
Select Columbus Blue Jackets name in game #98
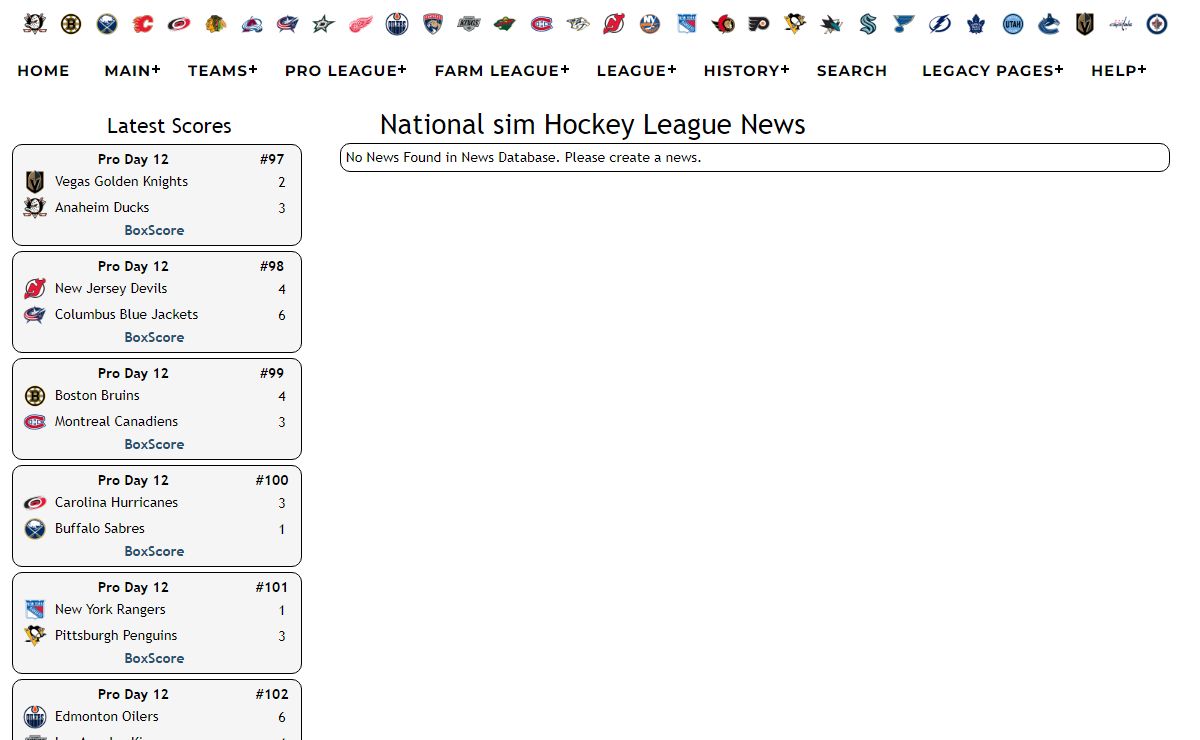coord(126,314)
